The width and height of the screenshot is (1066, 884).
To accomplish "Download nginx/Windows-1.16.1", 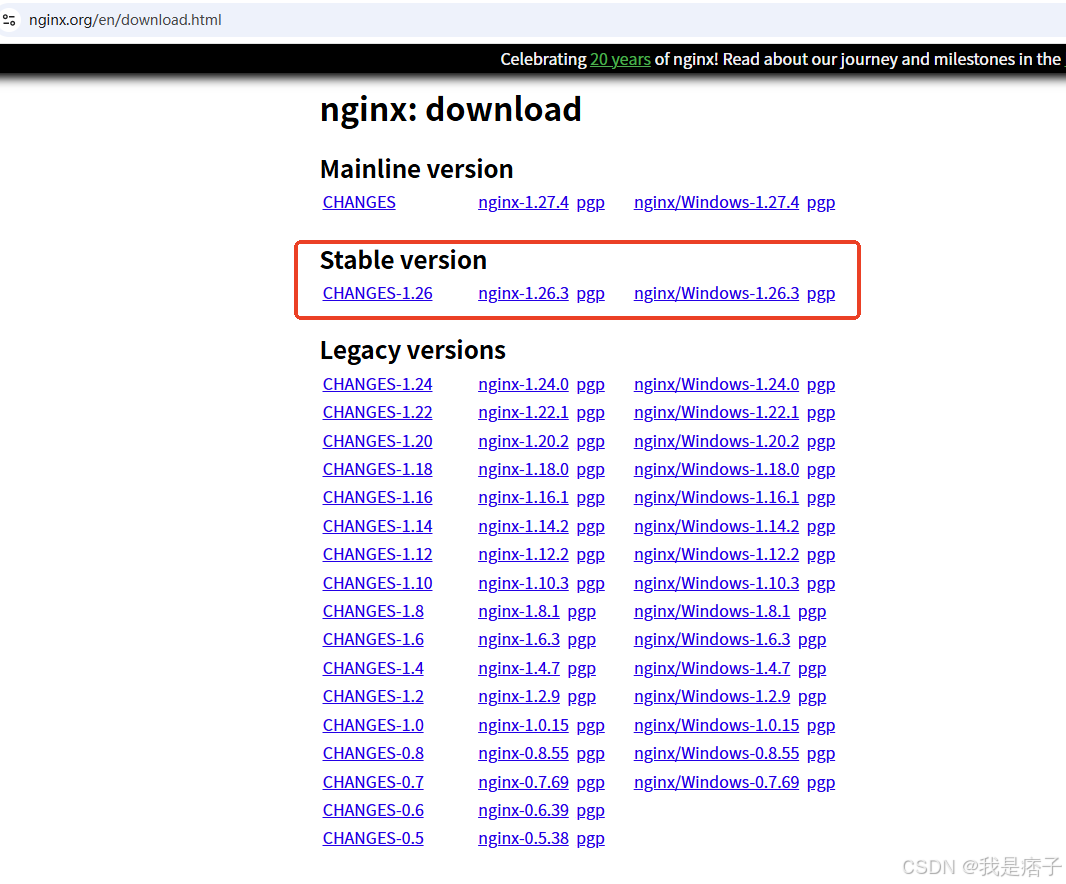I will click(716, 498).
